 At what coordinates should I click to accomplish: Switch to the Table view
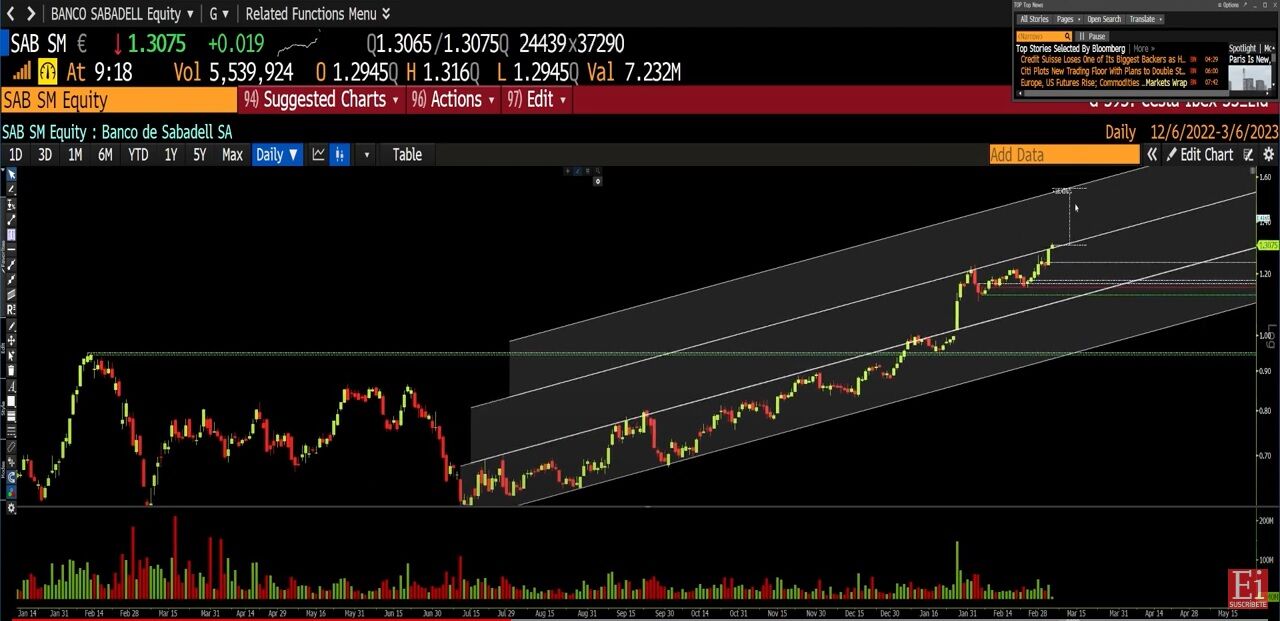(407, 155)
